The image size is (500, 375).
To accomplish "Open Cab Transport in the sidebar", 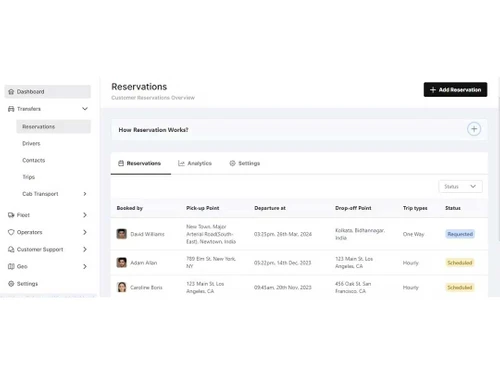I will (40, 194).
